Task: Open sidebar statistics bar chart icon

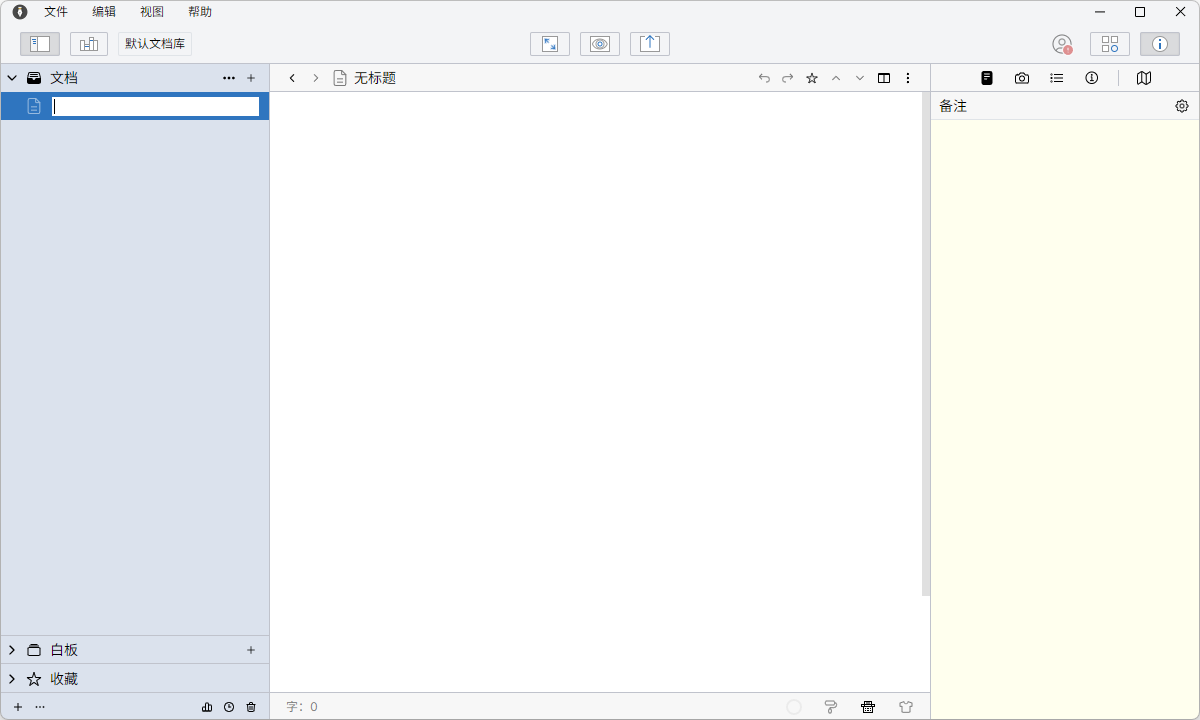Action: [x=207, y=707]
